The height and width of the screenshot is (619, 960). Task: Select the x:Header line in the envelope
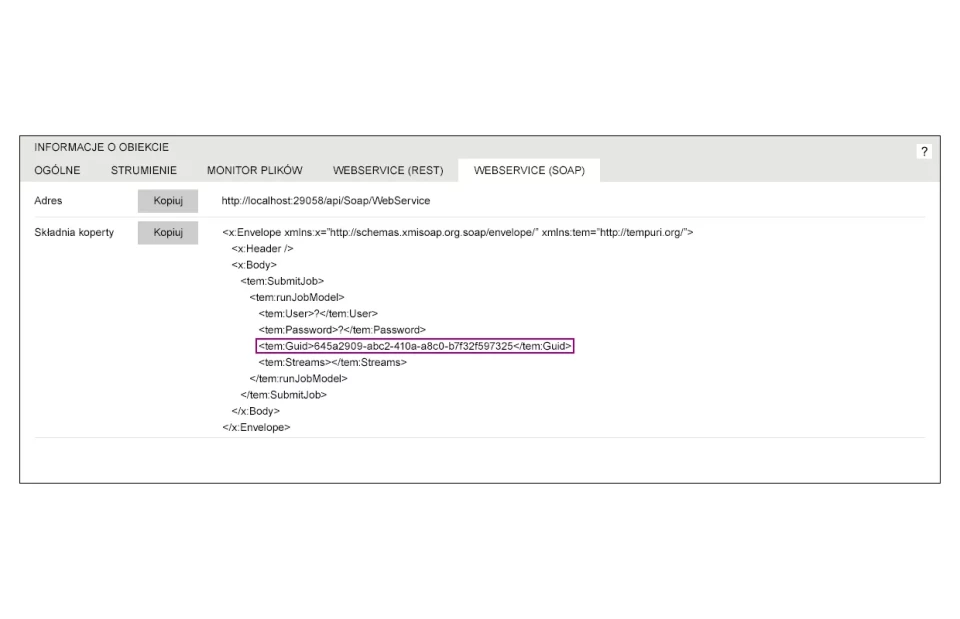pyautogui.click(x=262, y=249)
